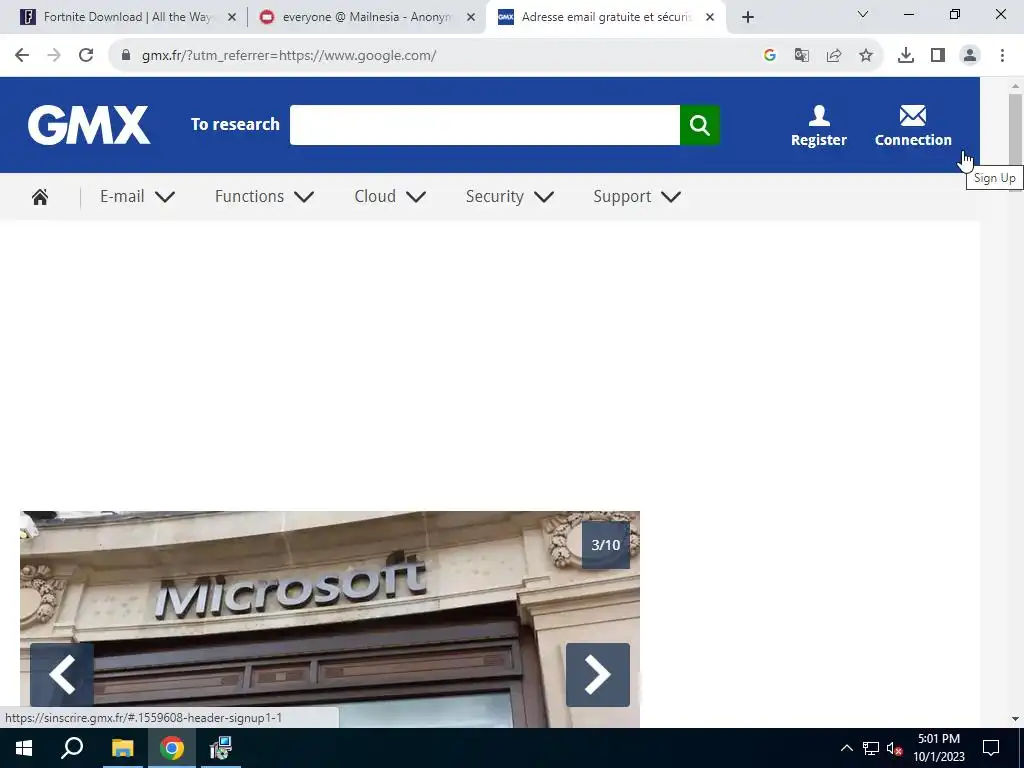Select the Adresse email gratuite tab
This screenshot has height=768, width=1024.
[605, 17]
